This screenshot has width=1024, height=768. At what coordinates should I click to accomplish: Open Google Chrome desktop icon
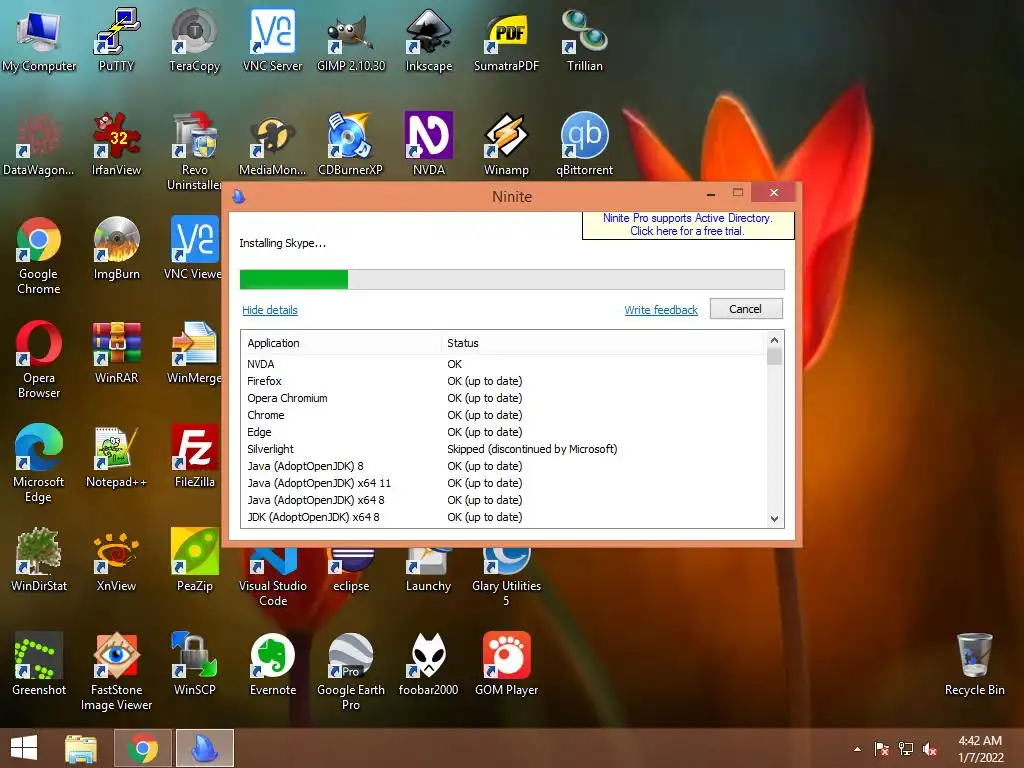pyautogui.click(x=39, y=255)
